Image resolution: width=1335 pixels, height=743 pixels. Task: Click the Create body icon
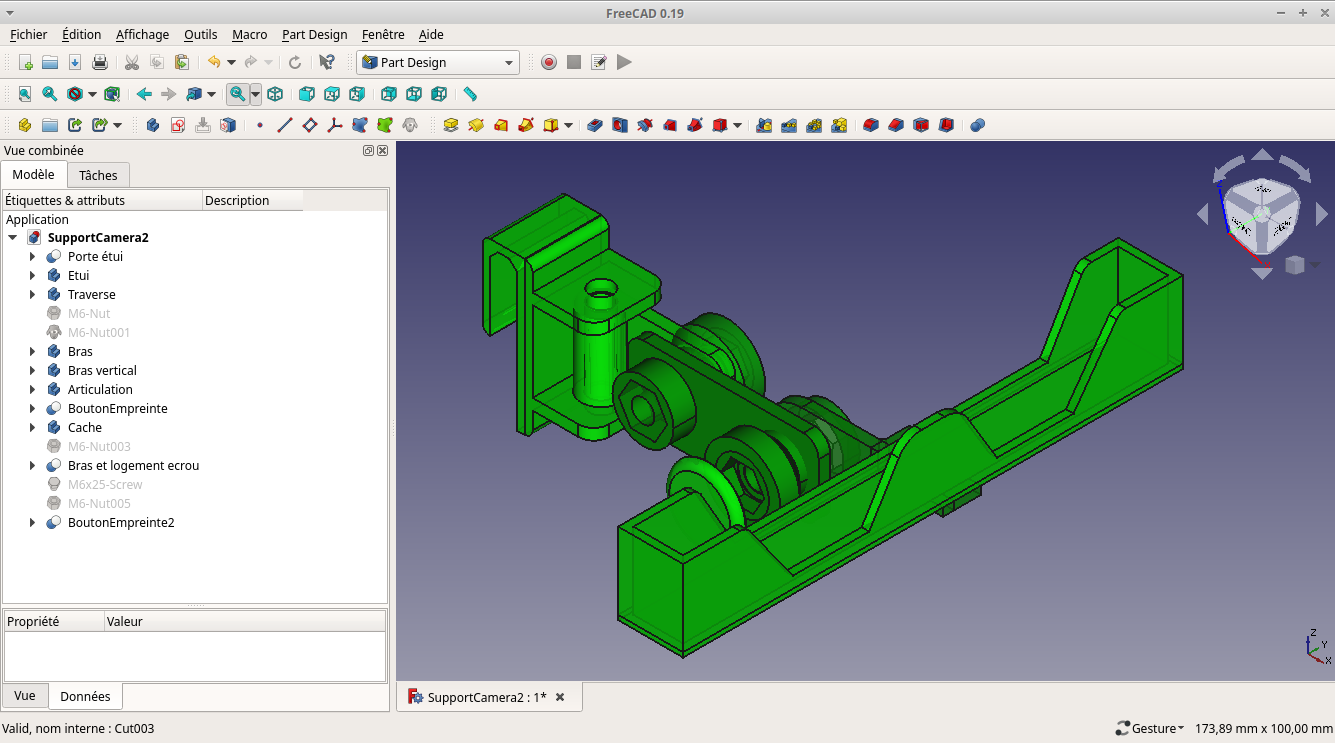click(x=153, y=125)
